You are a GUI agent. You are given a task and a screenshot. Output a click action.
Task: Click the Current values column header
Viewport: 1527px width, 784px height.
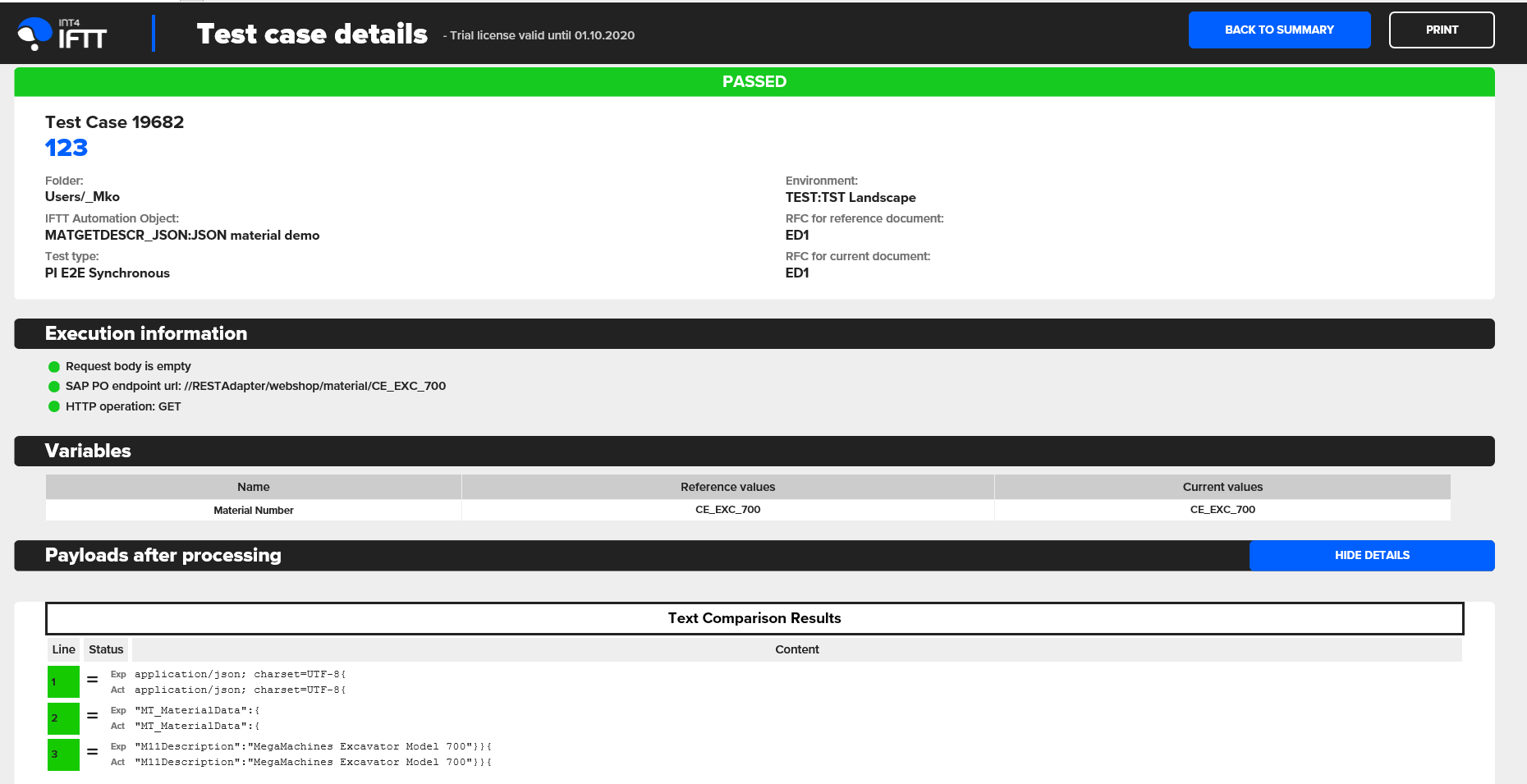point(1222,487)
